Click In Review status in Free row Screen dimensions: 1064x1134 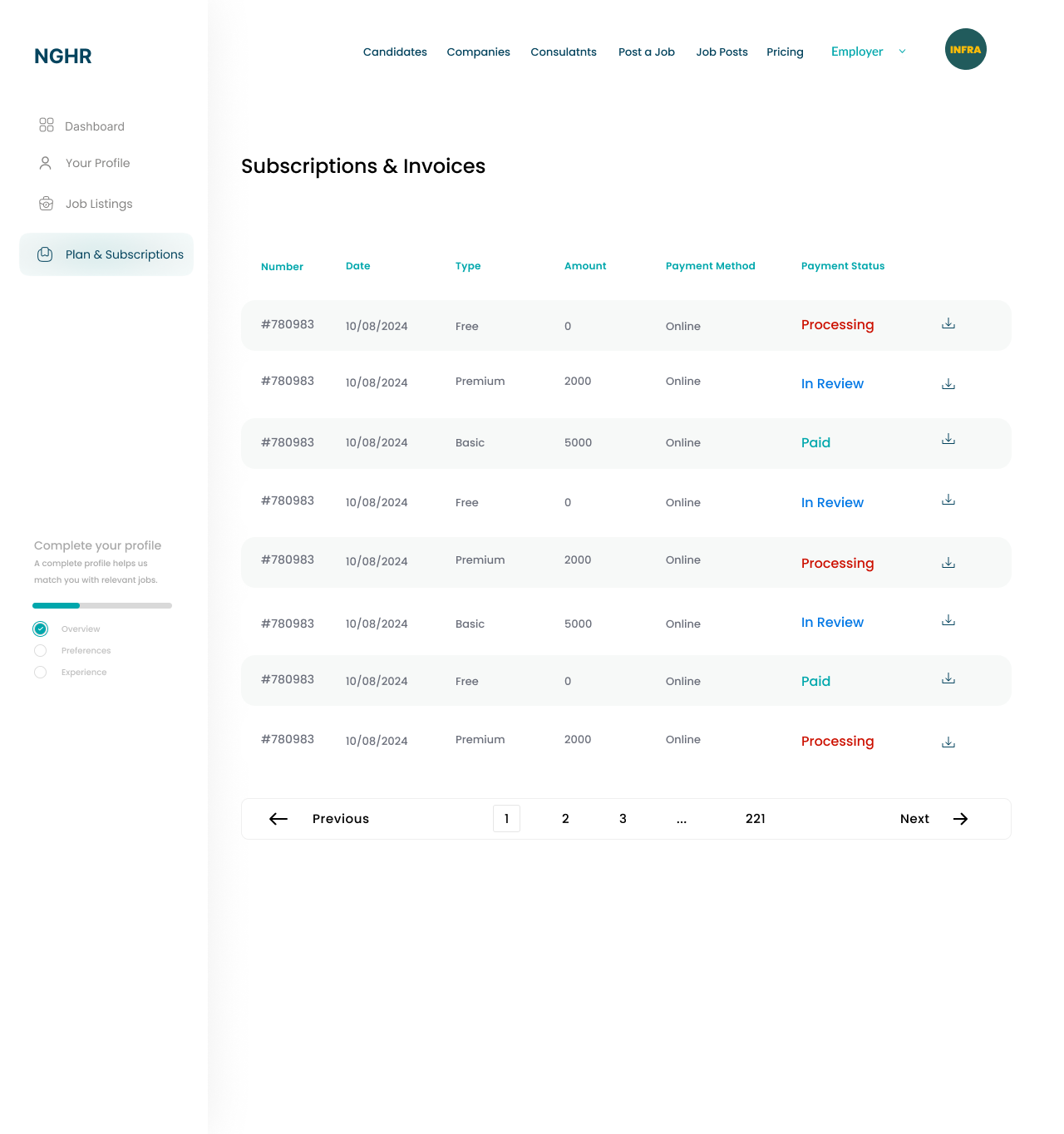(832, 502)
